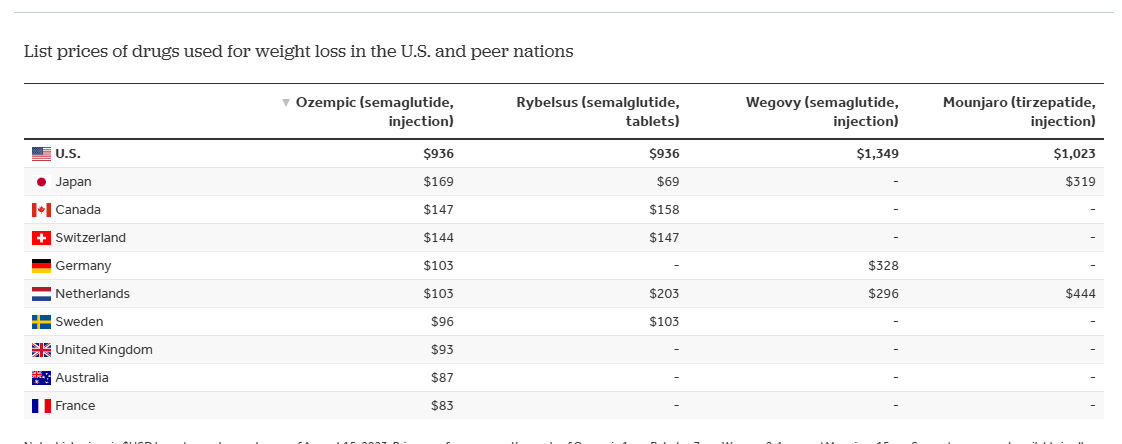The width and height of the screenshot is (1122, 444).
Task: Click the Germany flag icon
Action: pyautogui.click(x=41, y=266)
